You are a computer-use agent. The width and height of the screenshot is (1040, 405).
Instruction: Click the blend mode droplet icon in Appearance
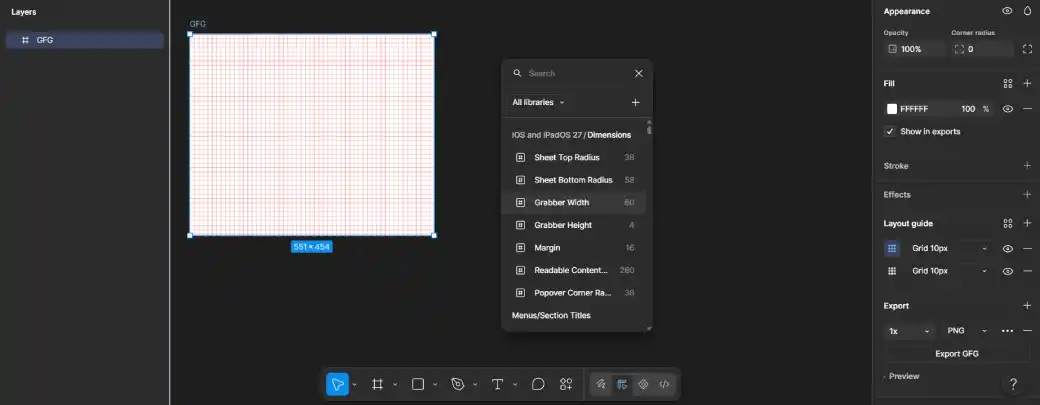tap(1027, 11)
